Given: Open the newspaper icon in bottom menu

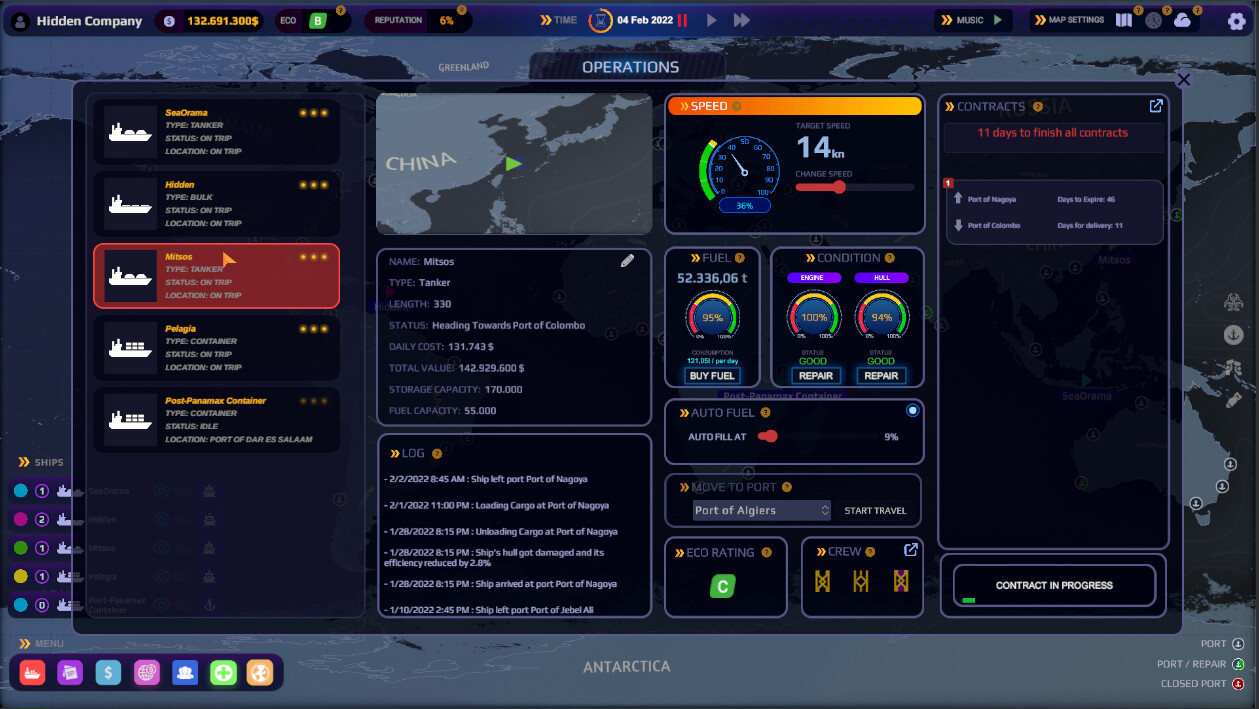Looking at the screenshot, I should tap(70, 673).
